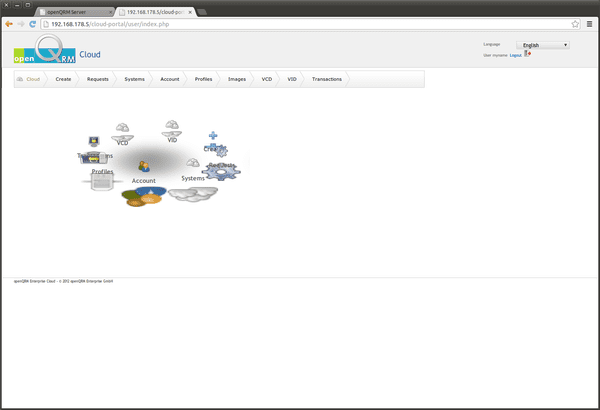This screenshot has height=410, width=600.
Task: Minimize the browser window
Action: [17, 5]
